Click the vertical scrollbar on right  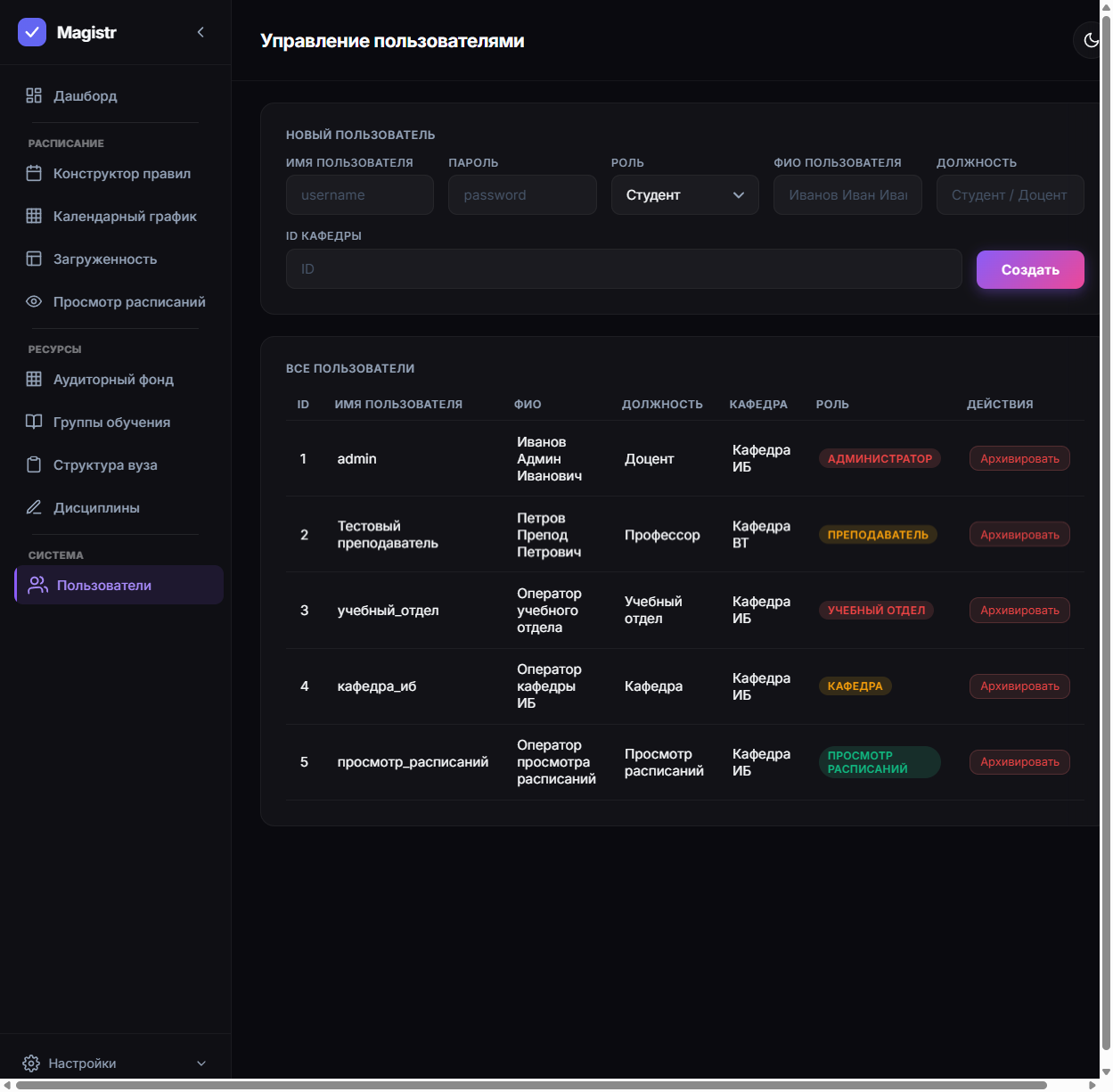click(x=1106, y=533)
